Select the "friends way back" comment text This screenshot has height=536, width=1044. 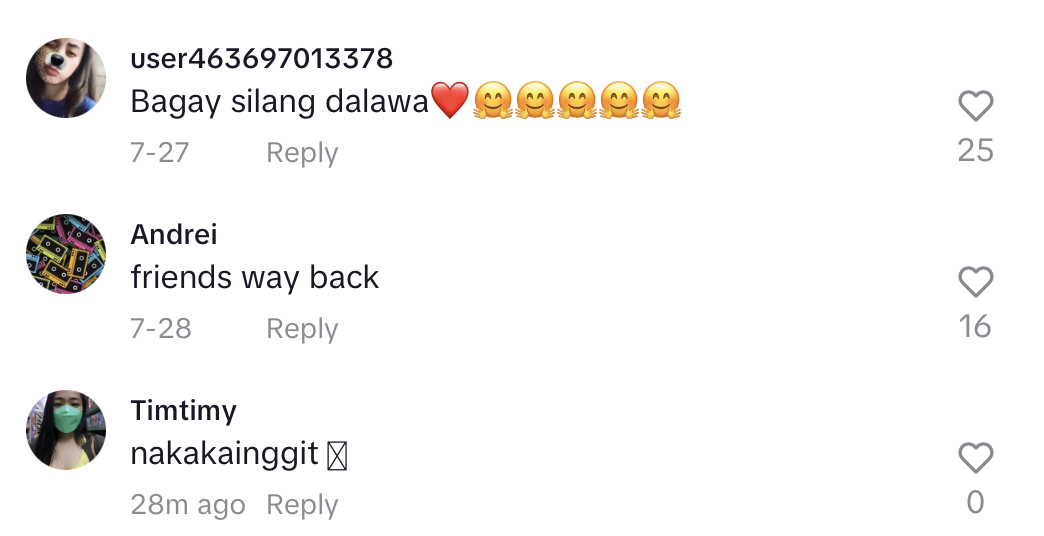254,278
